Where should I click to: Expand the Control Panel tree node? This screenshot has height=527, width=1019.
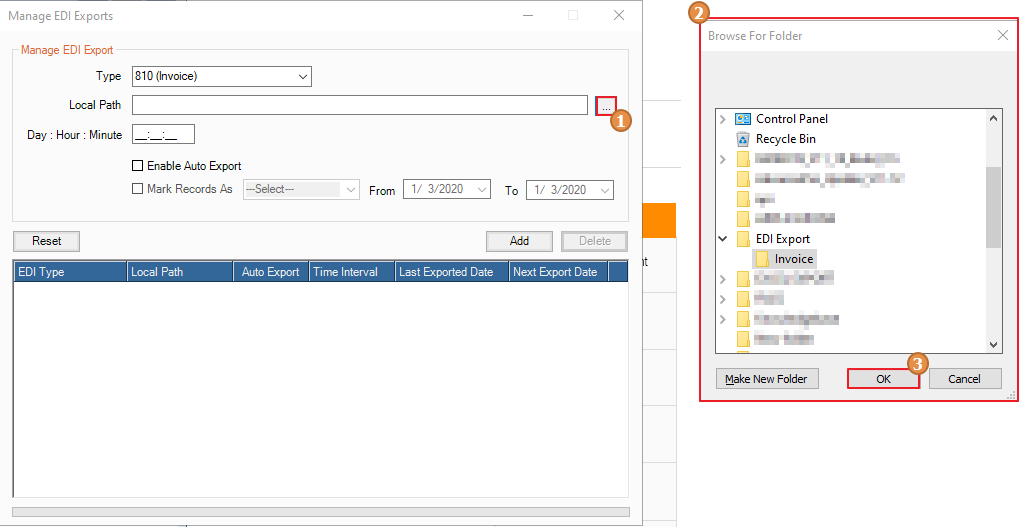coord(723,119)
